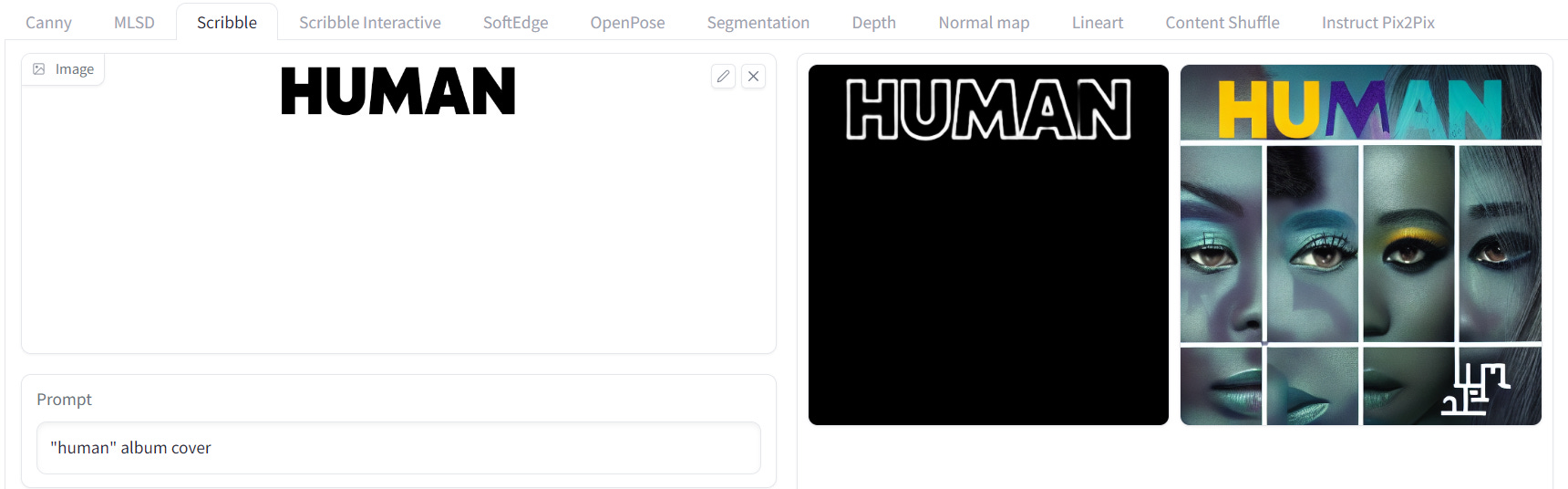
Task: Open the Scribble Interactive tab
Action: pyautogui.click(x=370, y=23)
